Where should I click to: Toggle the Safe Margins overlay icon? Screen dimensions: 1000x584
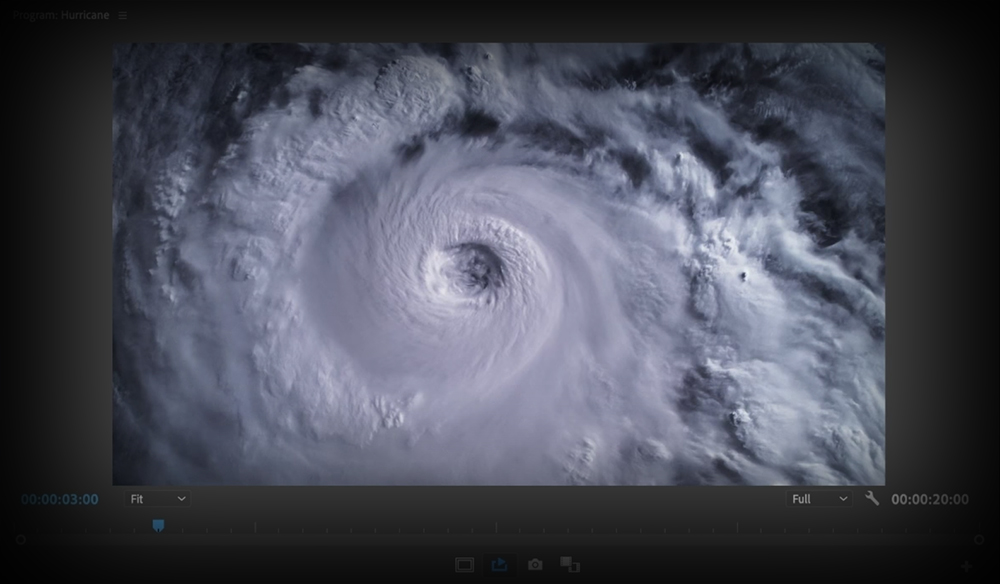pos(464,564)
